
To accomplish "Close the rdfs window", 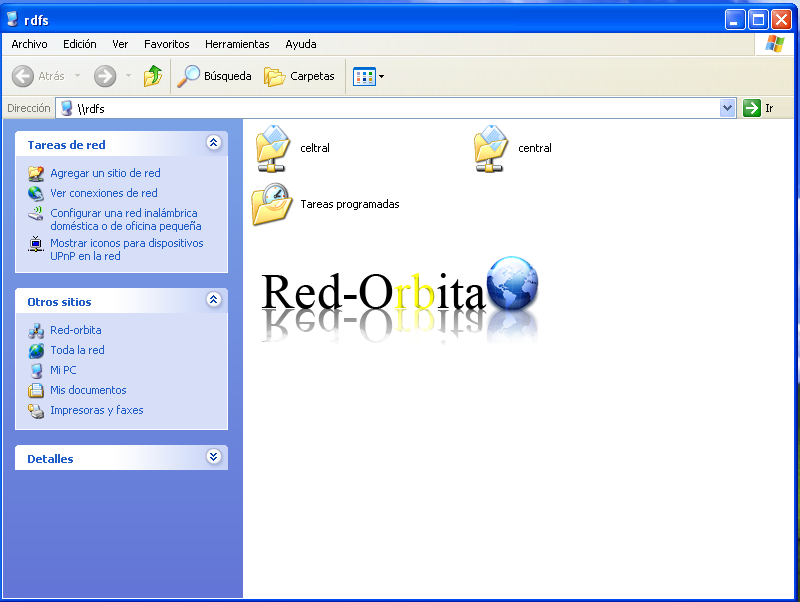I will click(x=781, y=20).
